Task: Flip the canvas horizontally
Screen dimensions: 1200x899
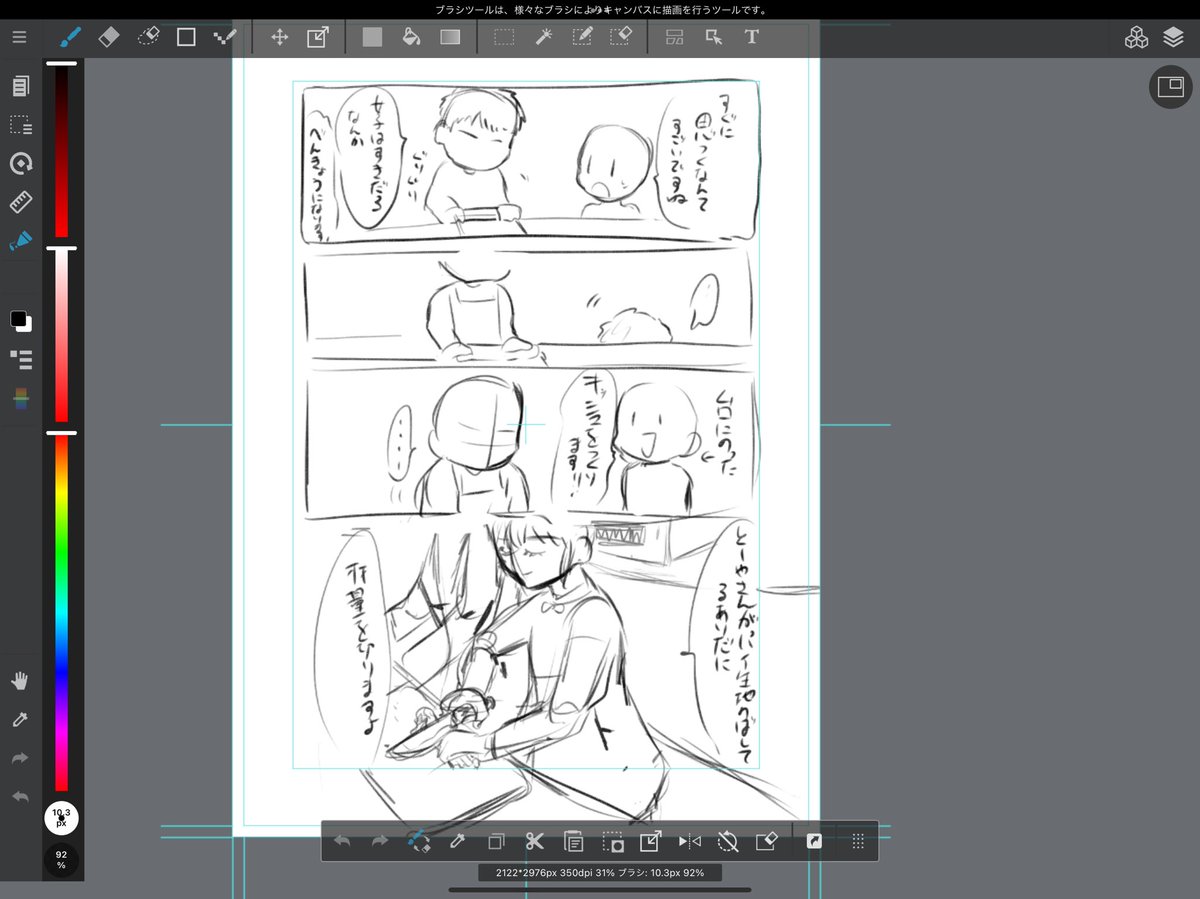Action: pos(689,841)
